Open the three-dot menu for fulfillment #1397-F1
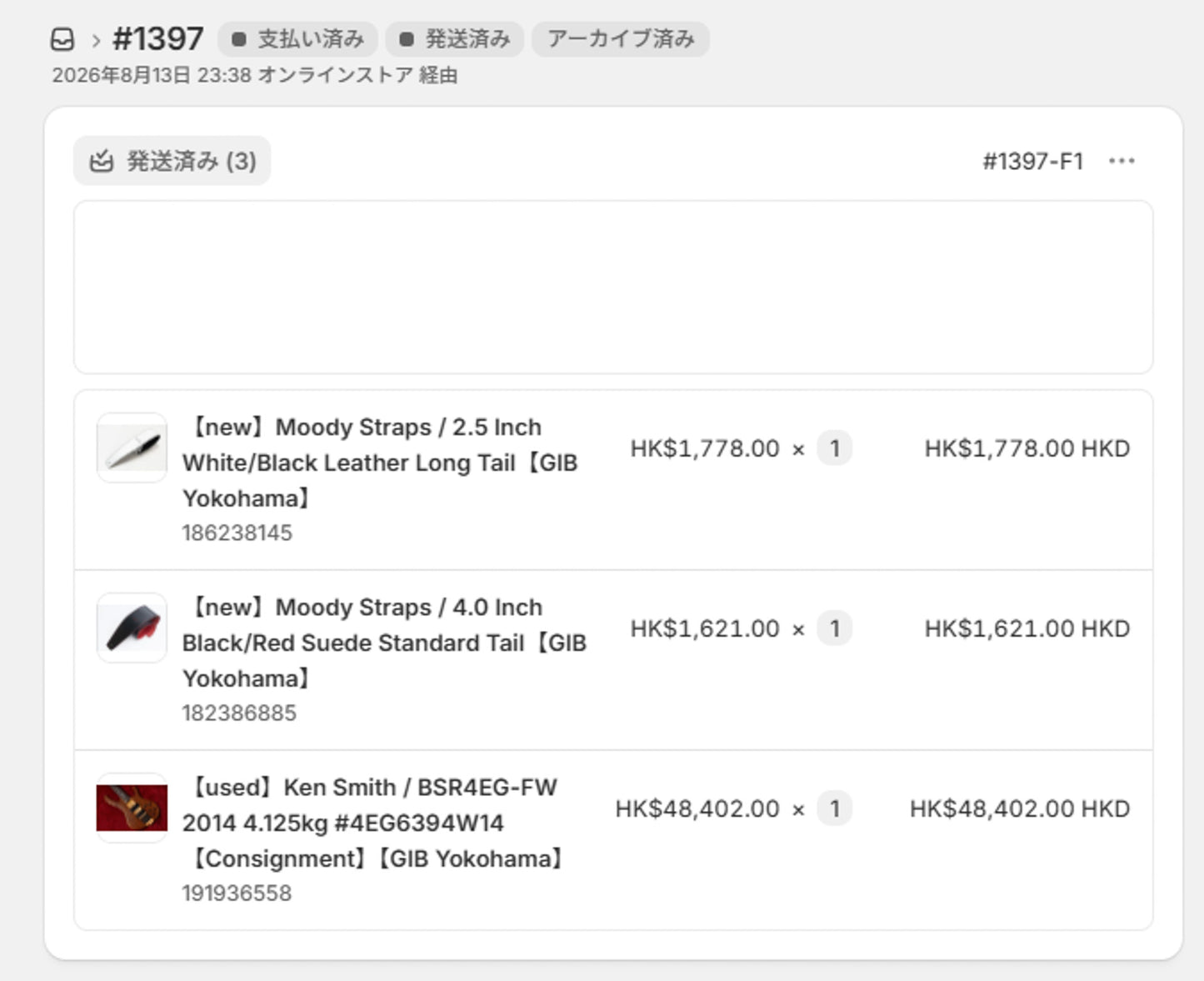The width and height of the screenshot is (1204, 981). point(1122,161)
